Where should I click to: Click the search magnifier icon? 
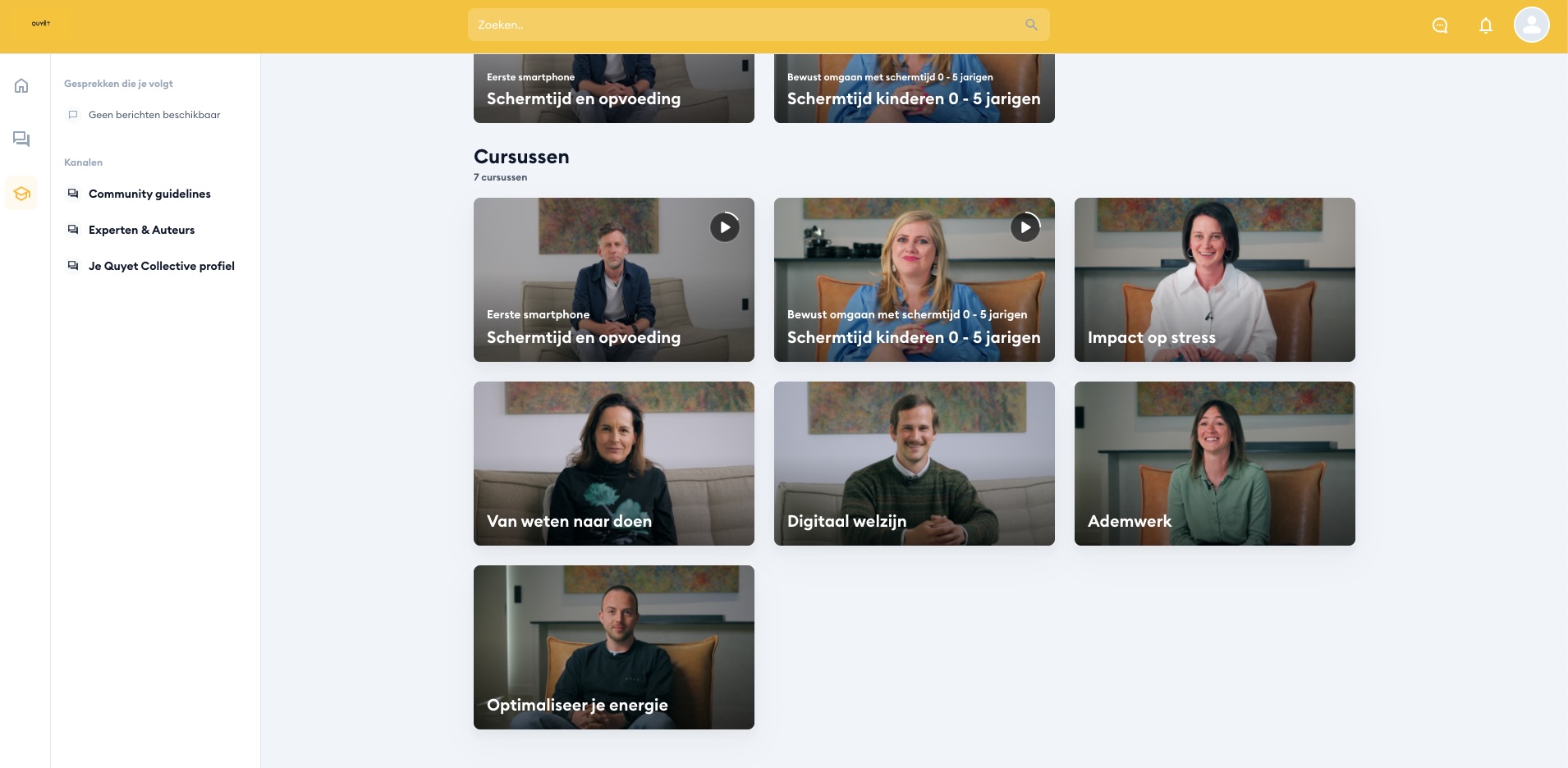tap(1031, 25)
